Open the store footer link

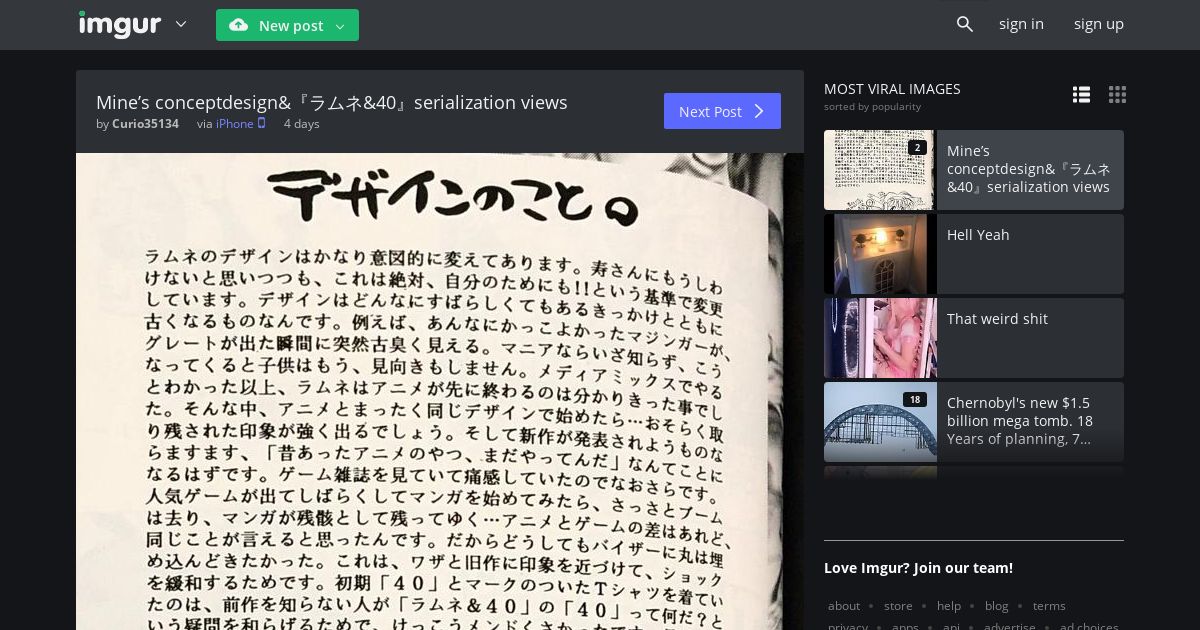click(x=898, y=606)
